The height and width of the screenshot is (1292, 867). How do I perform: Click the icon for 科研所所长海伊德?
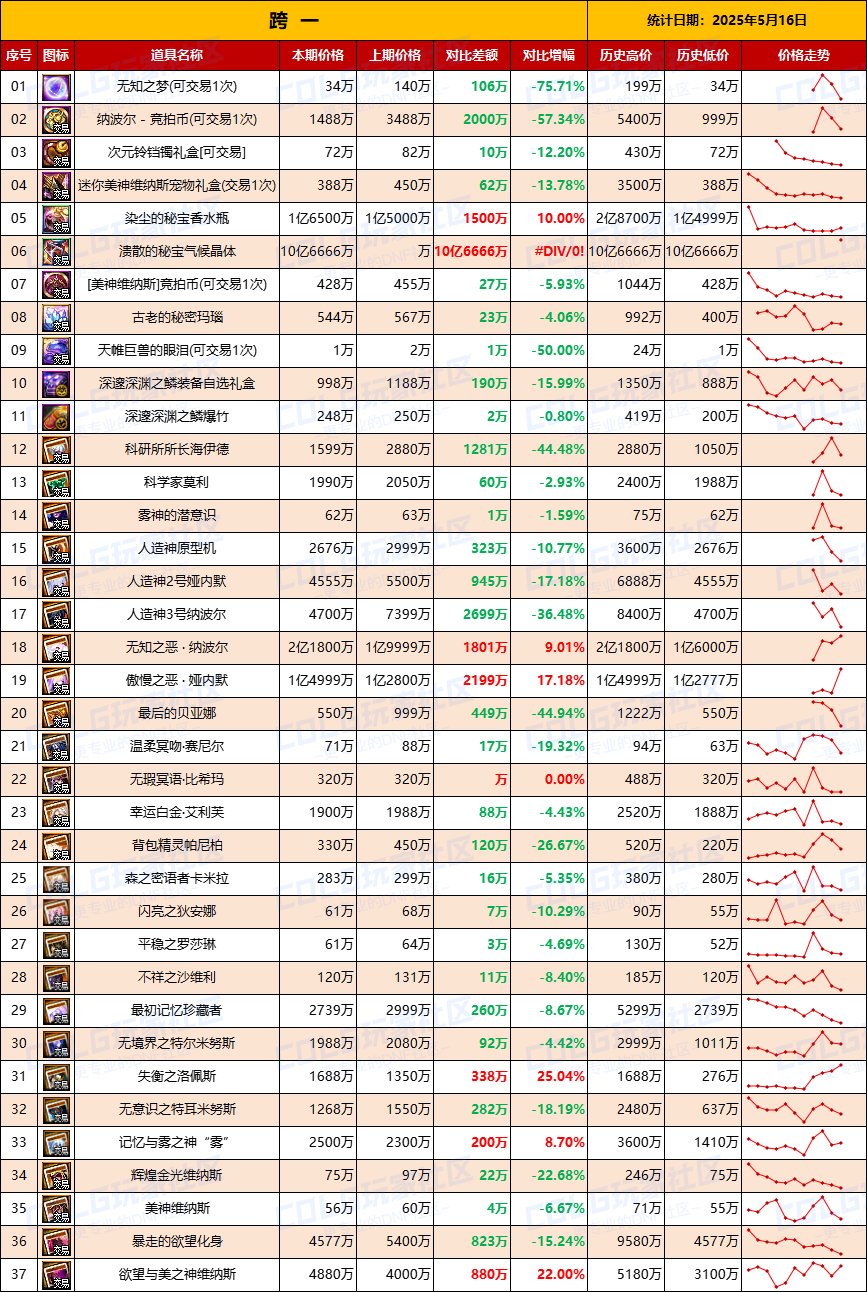tap(56, 450)
